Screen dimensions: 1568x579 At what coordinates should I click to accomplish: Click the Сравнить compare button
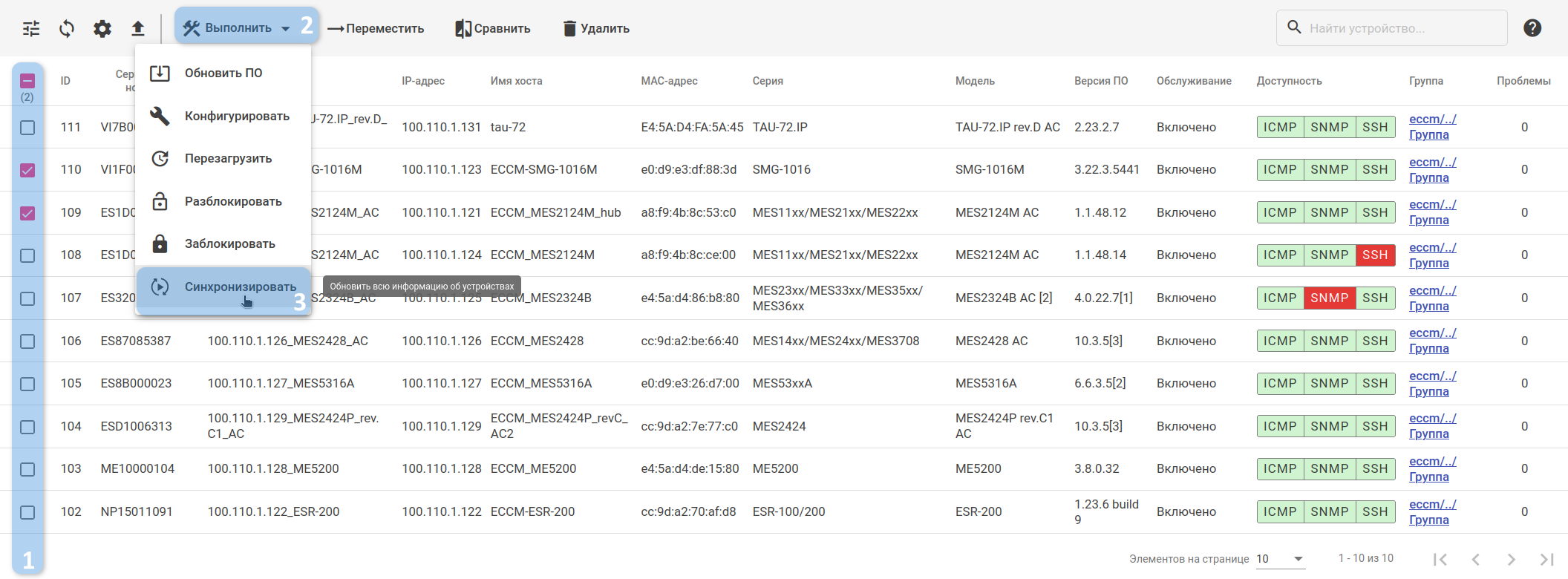pyautogui.click(x=493, y=28)
